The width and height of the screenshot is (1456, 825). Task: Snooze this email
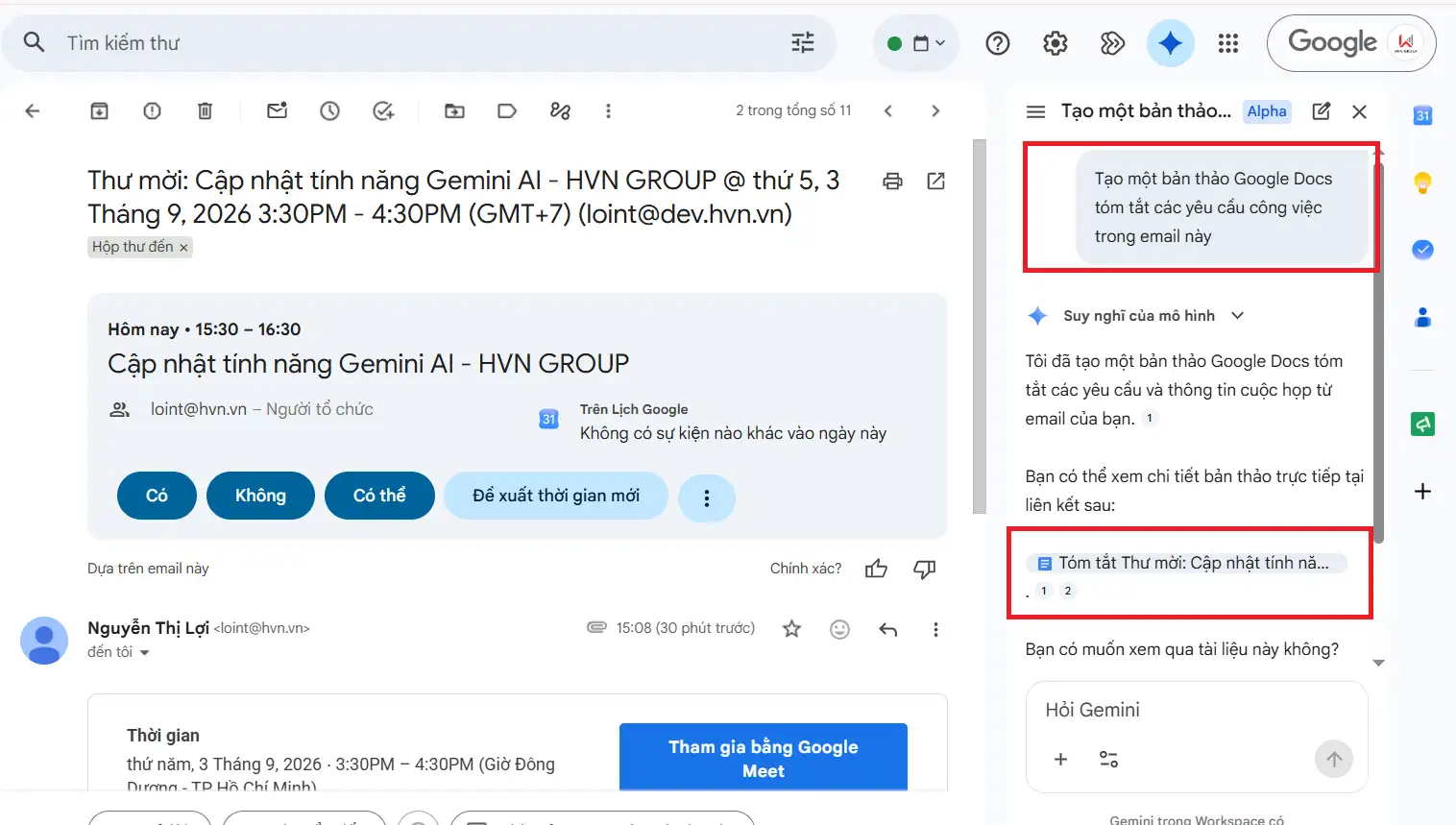click(x=330, y=111)
